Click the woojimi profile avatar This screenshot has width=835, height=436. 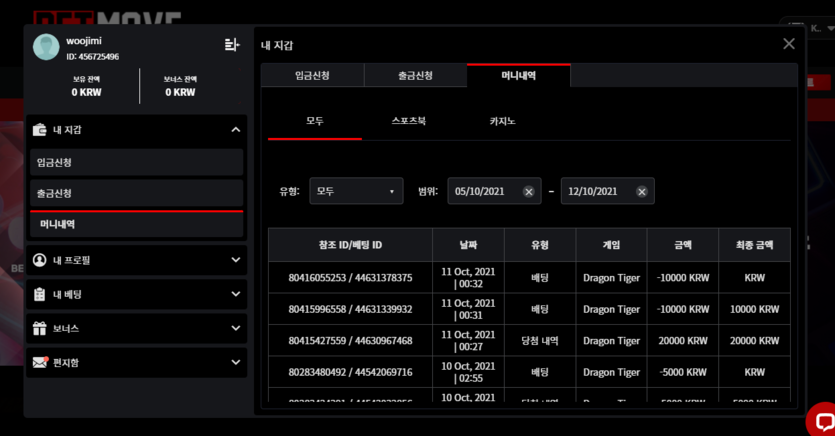pyautogui.click(x=46, y=47)
